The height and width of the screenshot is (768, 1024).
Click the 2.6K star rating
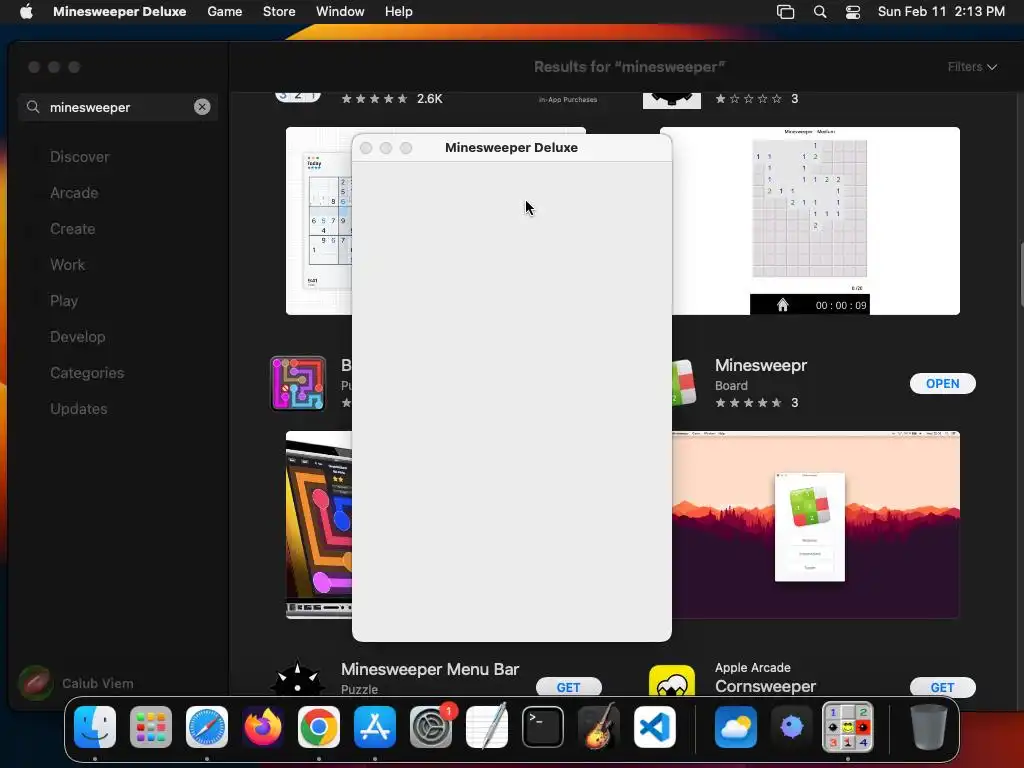coord(392,99)
